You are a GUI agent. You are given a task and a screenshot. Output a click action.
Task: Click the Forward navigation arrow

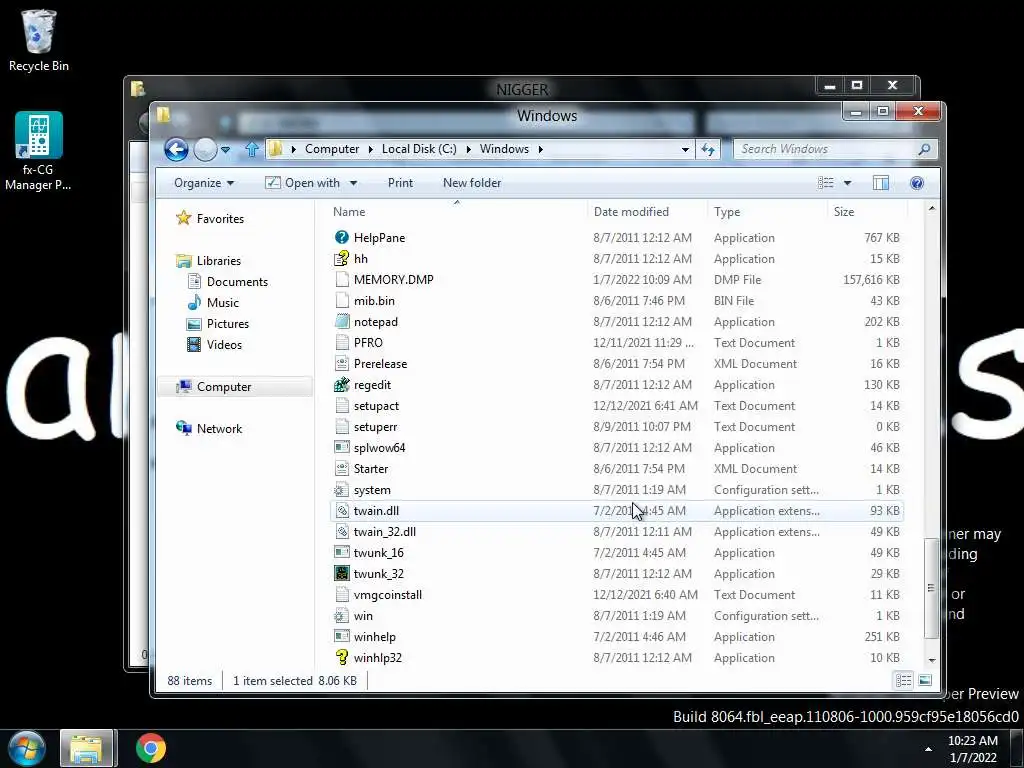pyautogui.click(x=205, y=150)
